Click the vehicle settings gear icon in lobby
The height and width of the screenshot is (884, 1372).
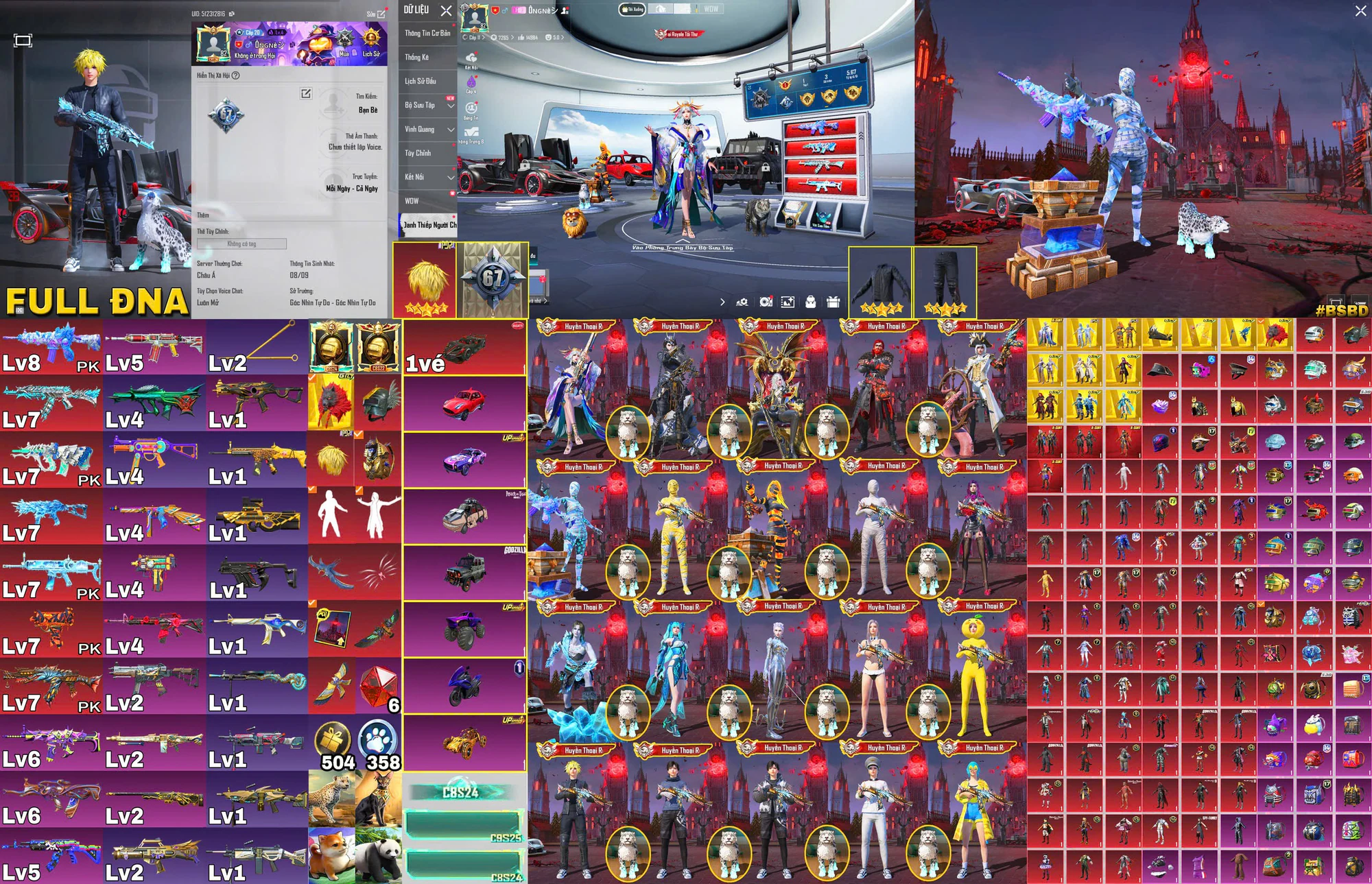742,302
